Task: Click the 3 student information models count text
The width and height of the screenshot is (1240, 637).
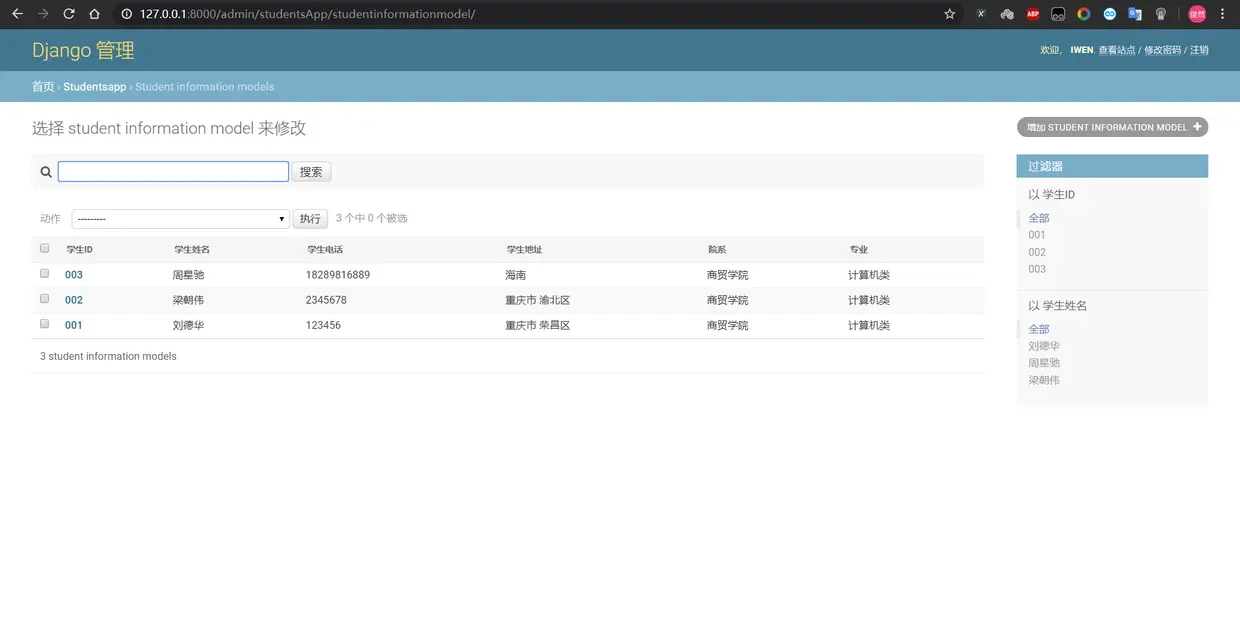Action: click(108, 356)
